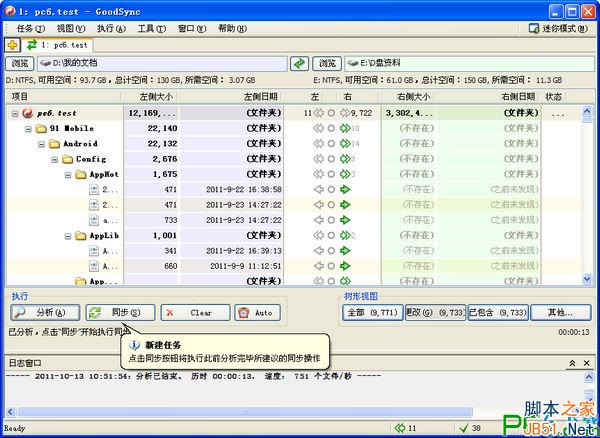Click status bar green checkmark count 38

(470, 428)
